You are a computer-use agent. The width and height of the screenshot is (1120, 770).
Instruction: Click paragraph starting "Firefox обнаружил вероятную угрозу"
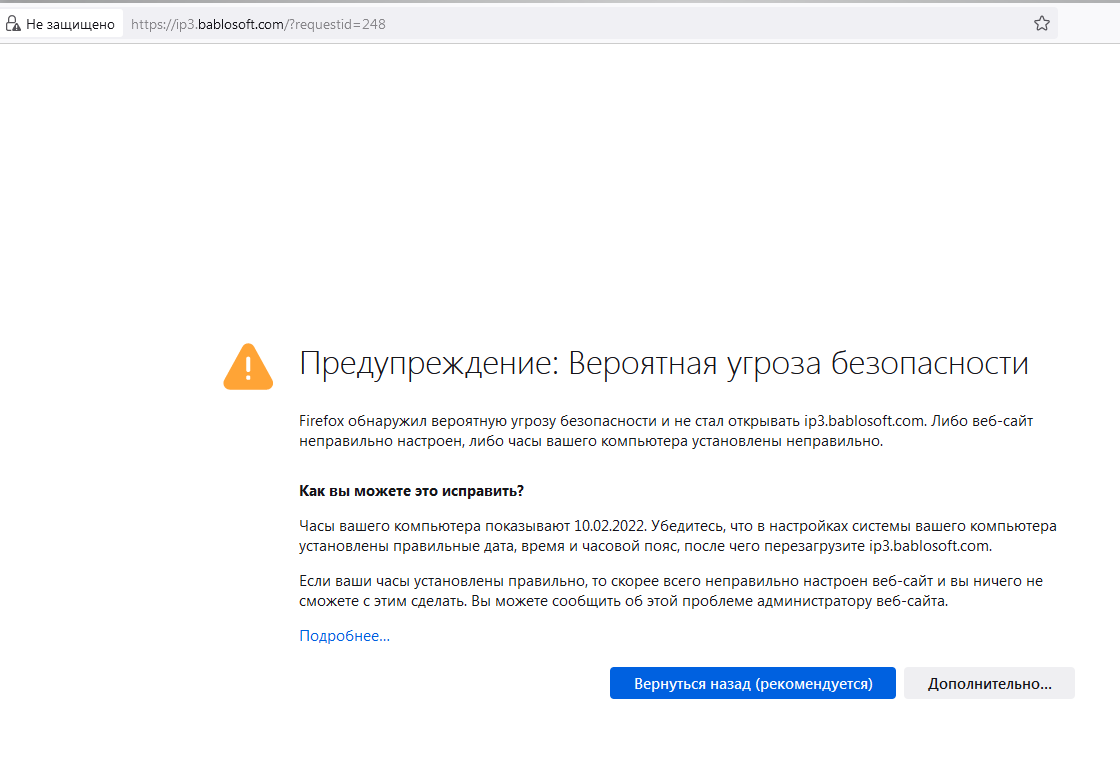666,431
